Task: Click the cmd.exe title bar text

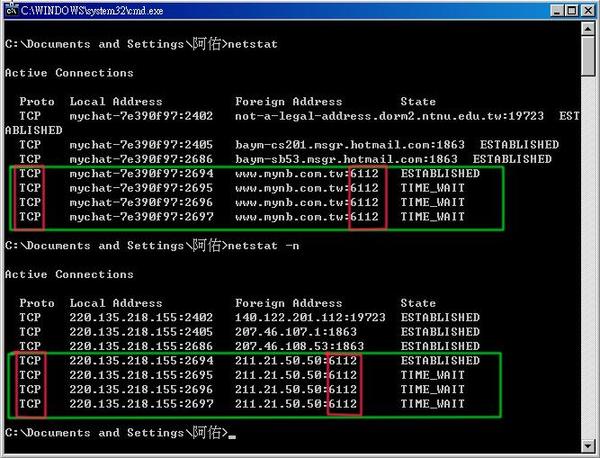Action: [92, 10]
